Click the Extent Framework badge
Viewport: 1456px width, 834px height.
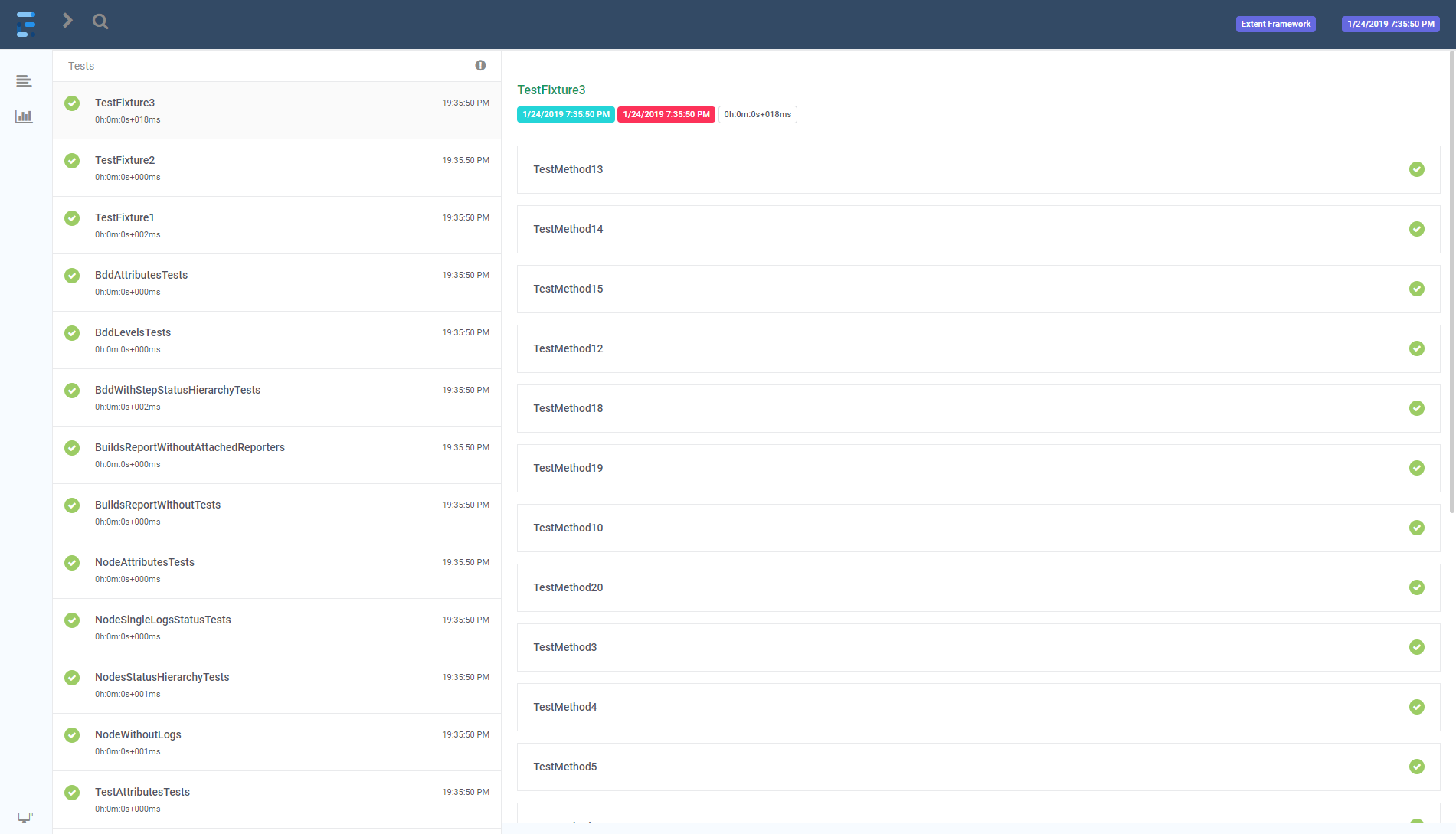(1275, 24)
